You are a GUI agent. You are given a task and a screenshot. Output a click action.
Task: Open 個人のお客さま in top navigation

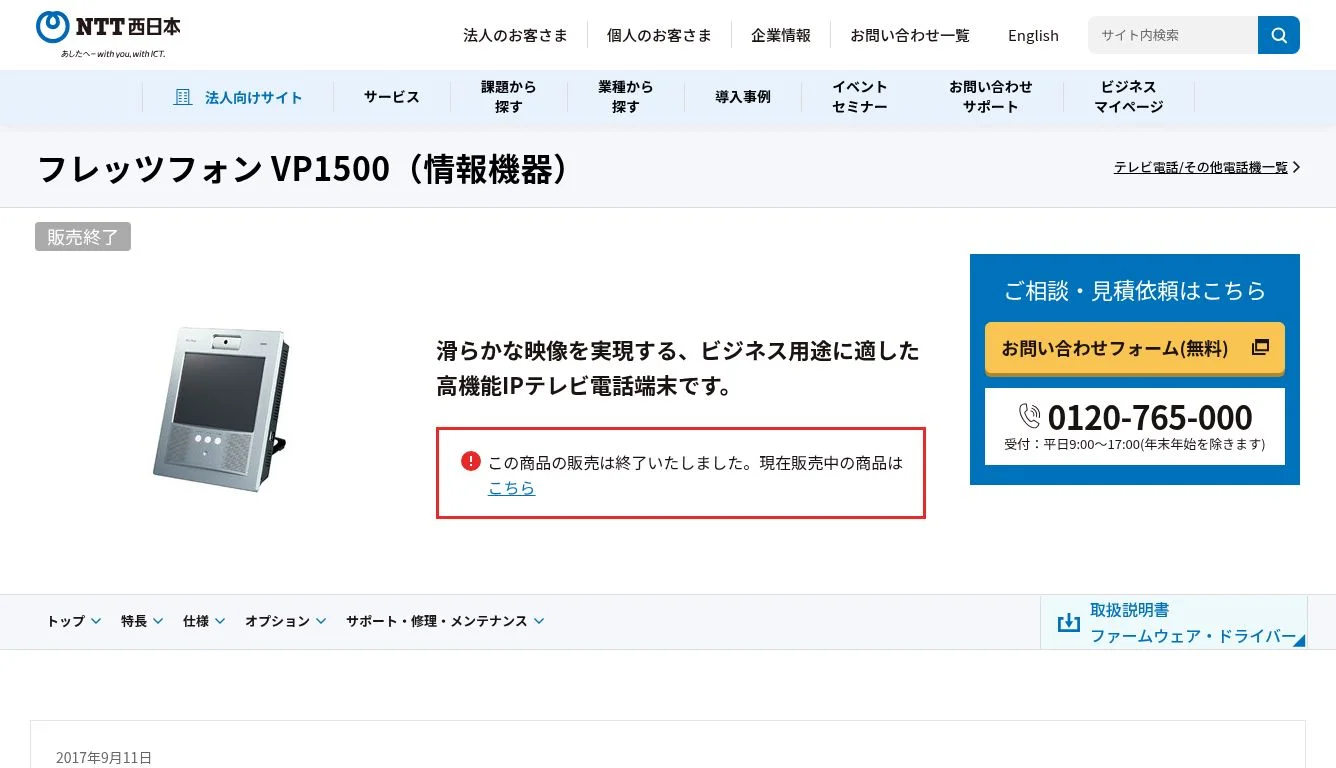pyautogui.click(x=659, y=35)
